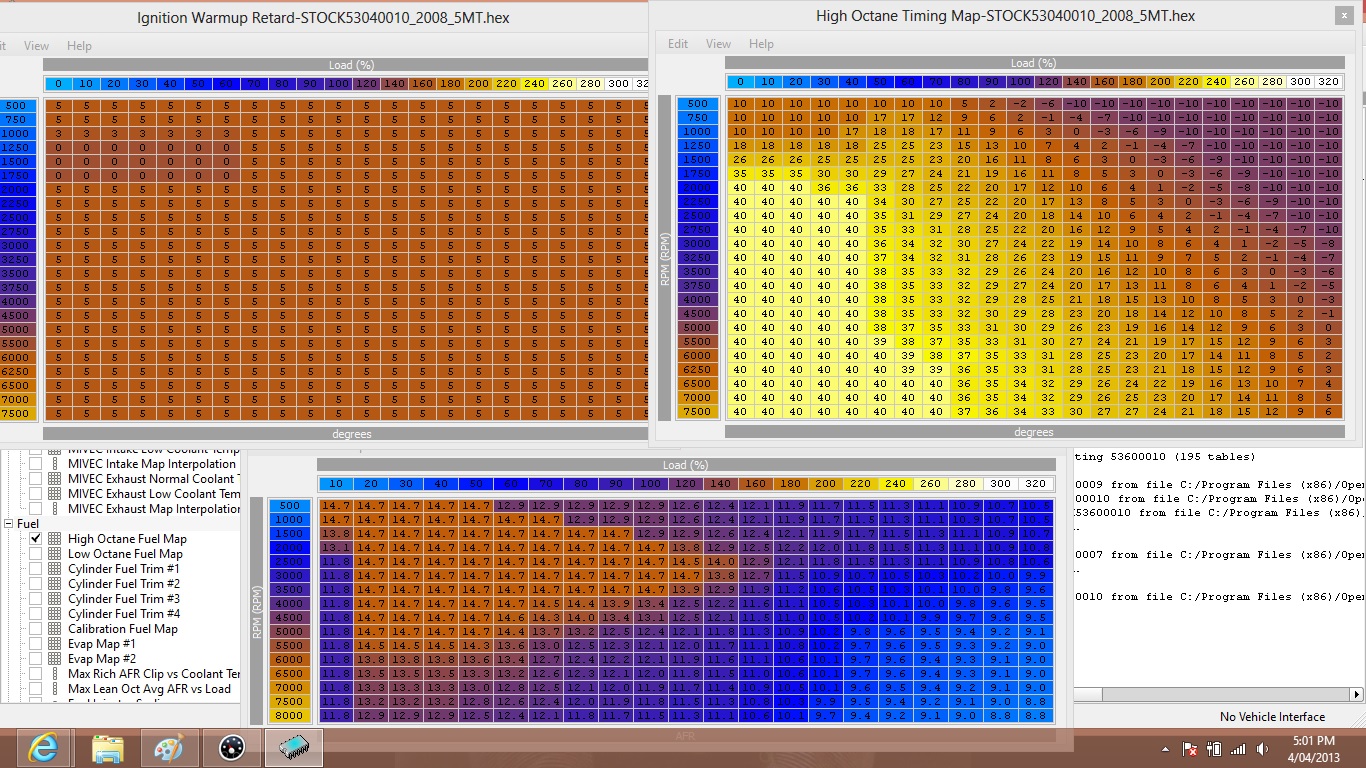Select the Calibration Fuel Map tree label
This screenshot has height=768, width=1366.
click(123, 629)
